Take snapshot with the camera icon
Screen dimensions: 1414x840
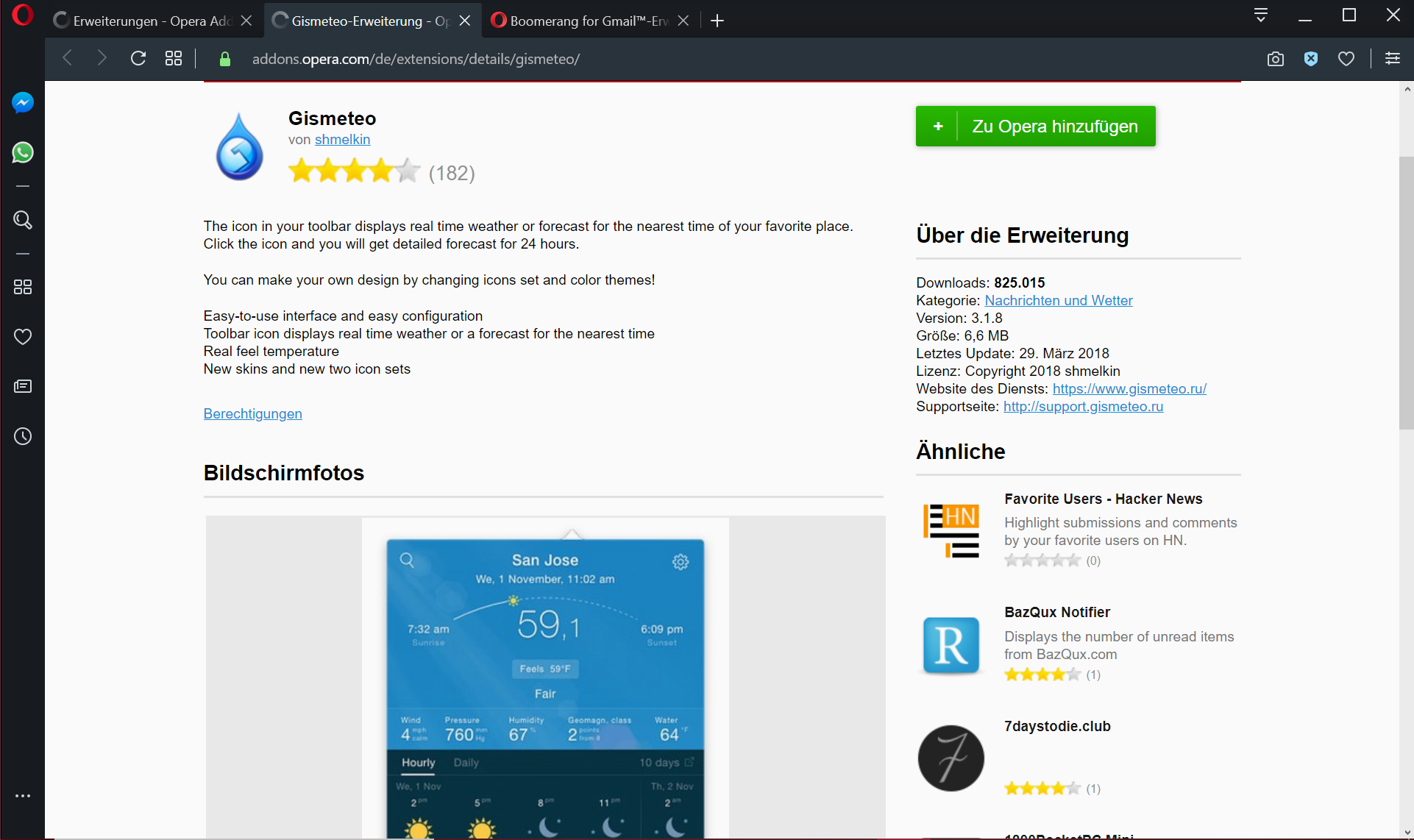[1276, 59]
